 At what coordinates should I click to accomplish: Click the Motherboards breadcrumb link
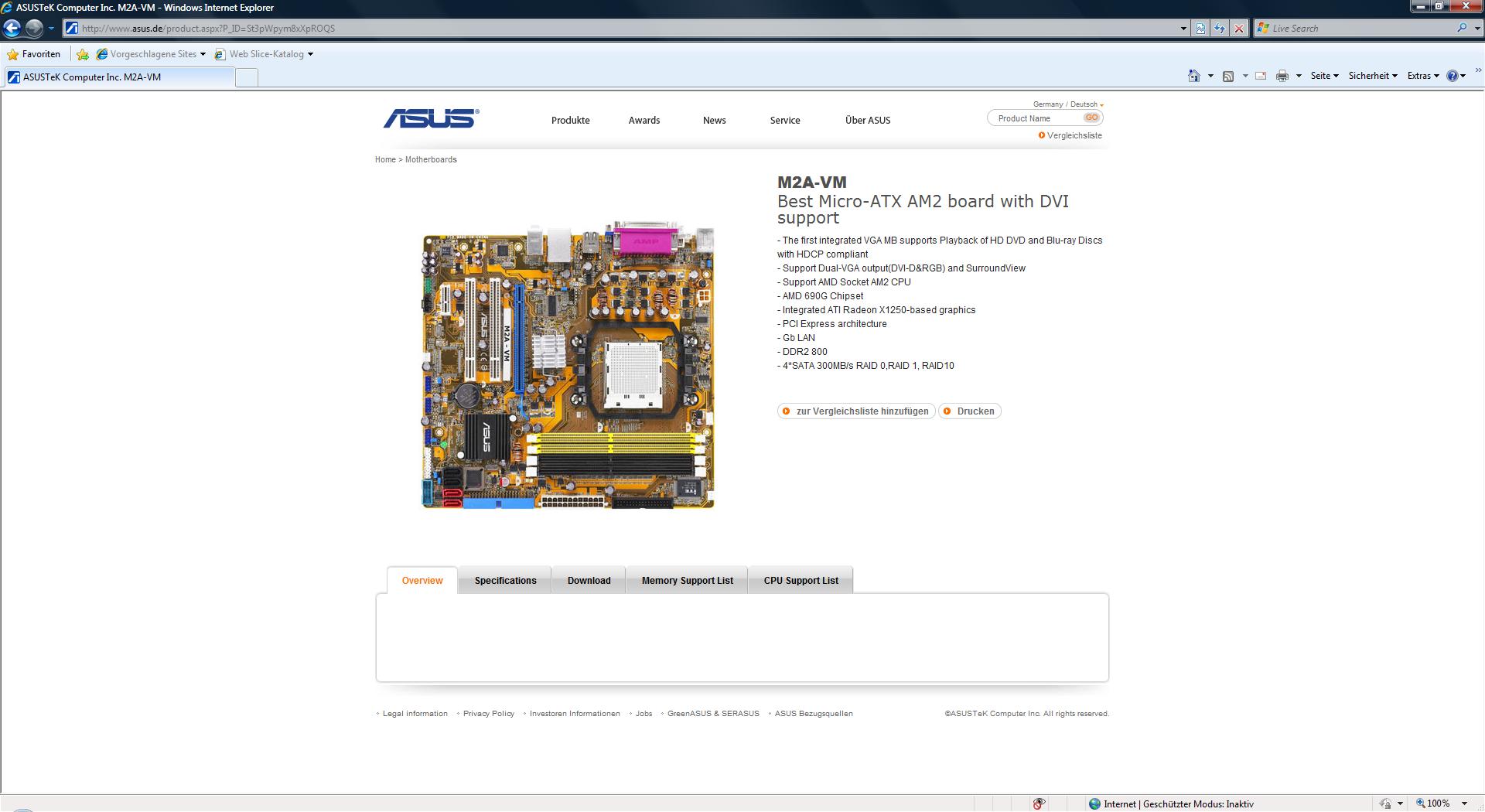[x=431, y=159]
